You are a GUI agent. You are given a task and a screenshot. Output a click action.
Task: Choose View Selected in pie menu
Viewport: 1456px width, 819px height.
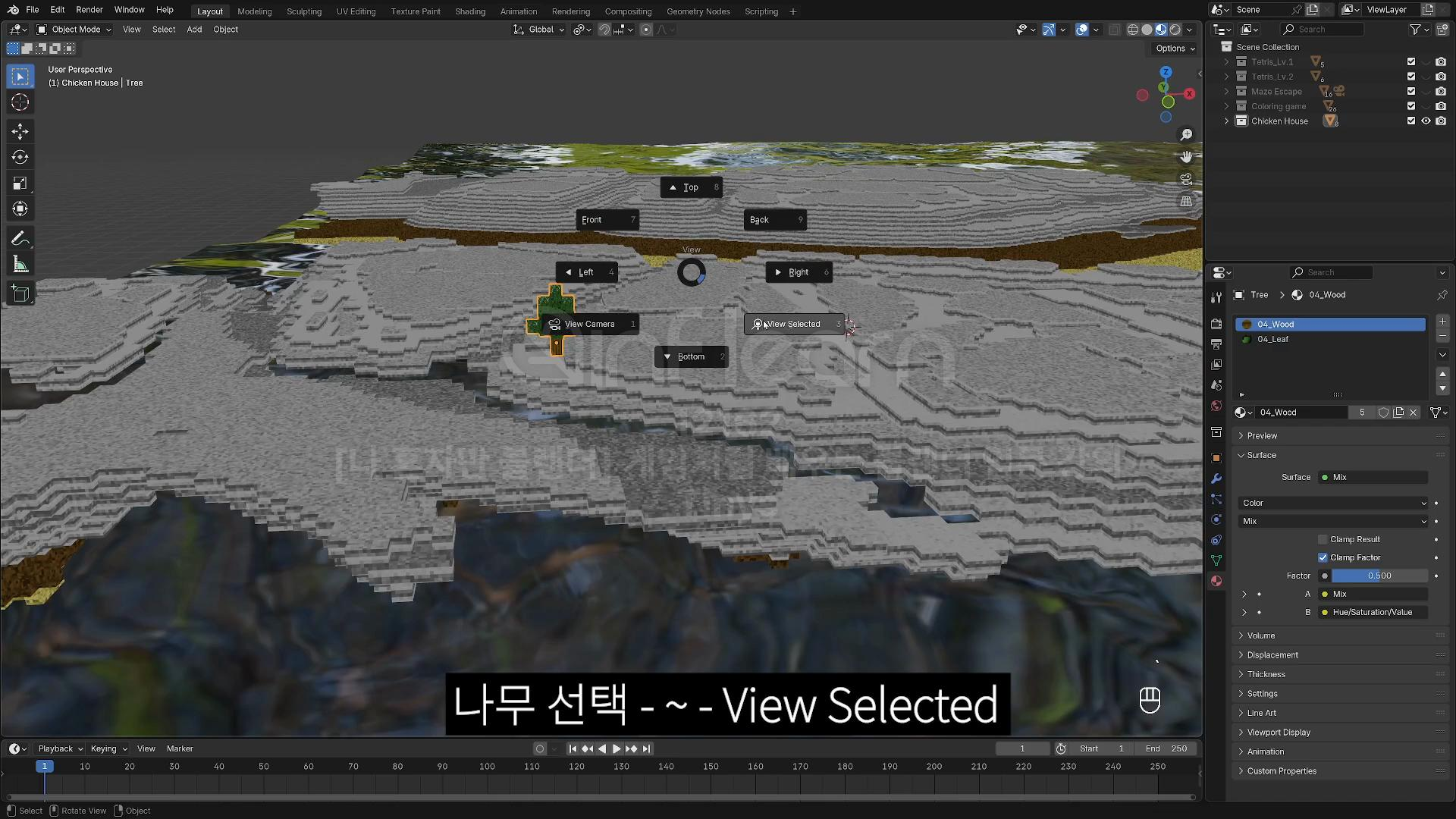click(x=795, y=325)
